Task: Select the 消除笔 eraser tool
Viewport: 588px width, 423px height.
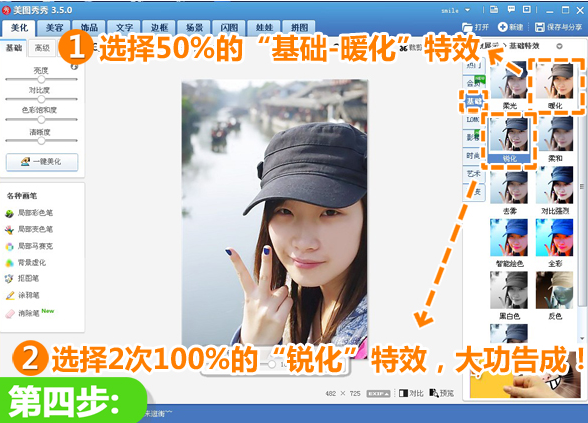Action: click(22, 313)
